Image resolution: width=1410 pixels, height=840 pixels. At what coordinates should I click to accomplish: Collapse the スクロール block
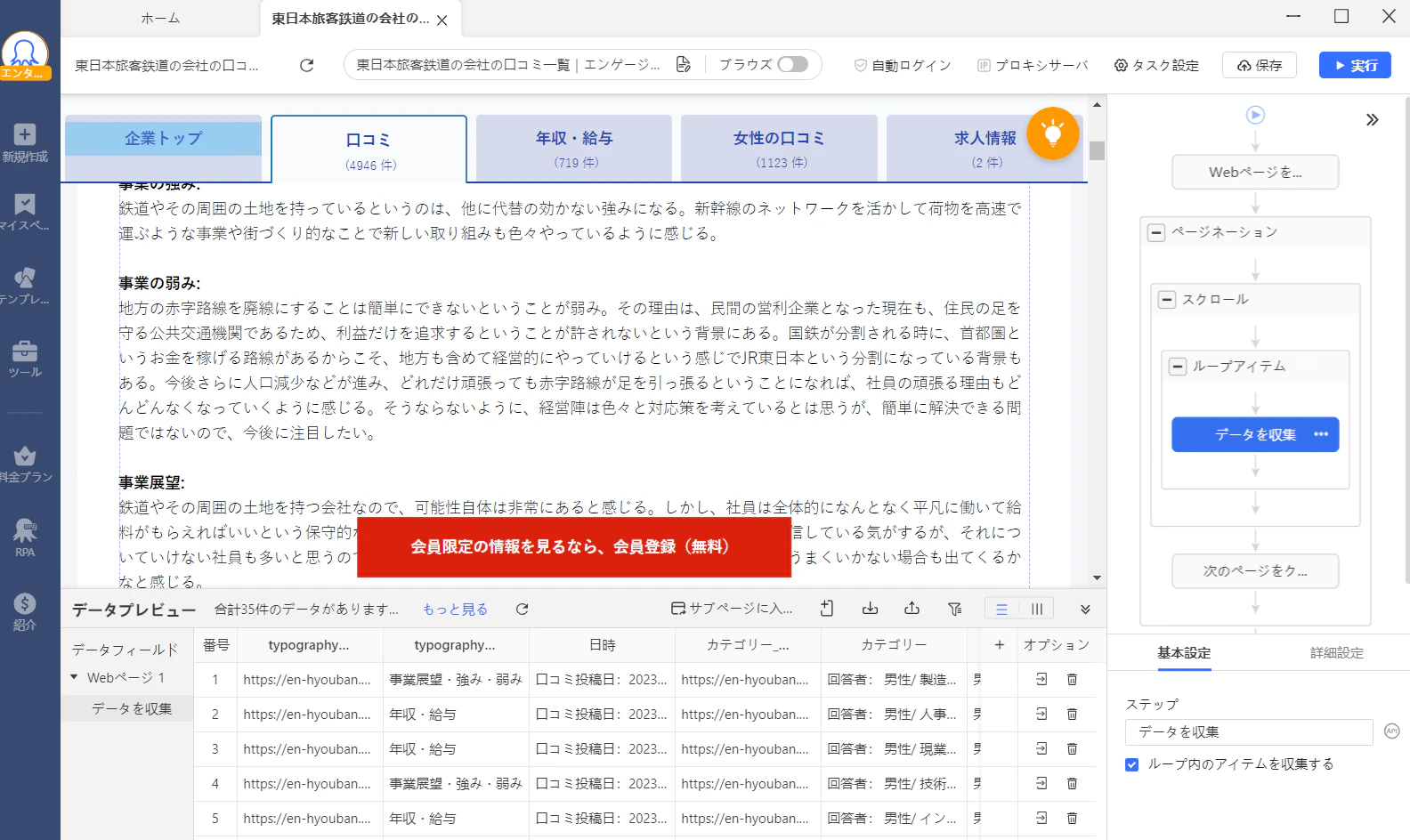click(1167, 300)
